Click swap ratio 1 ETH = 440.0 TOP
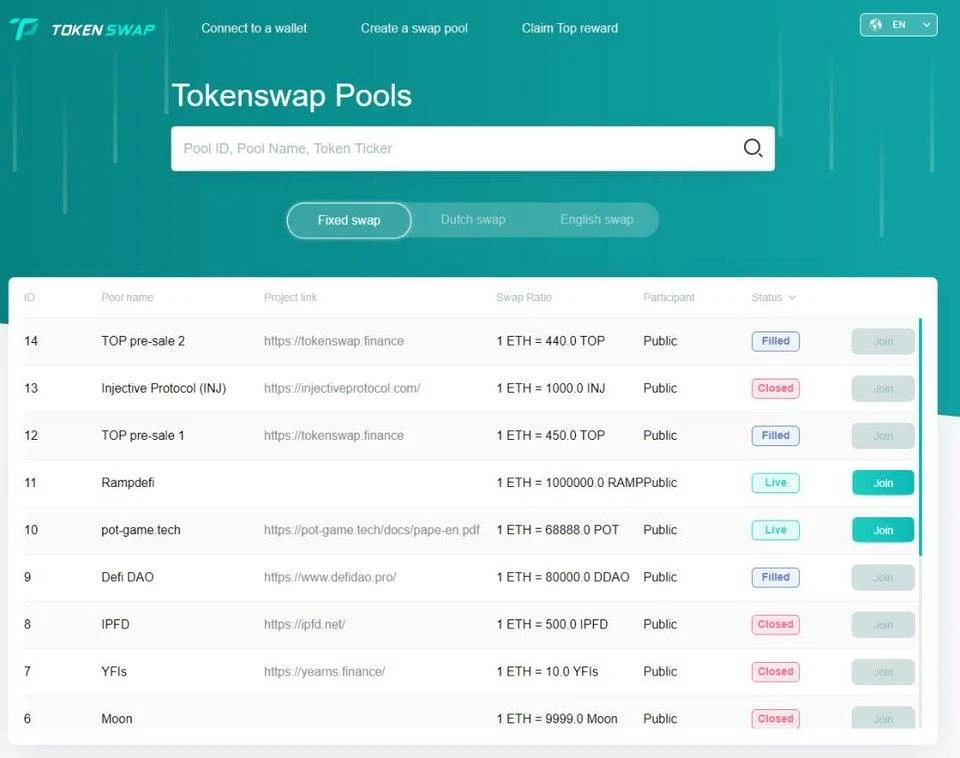The image size is (960, 758). pos(550,341)
